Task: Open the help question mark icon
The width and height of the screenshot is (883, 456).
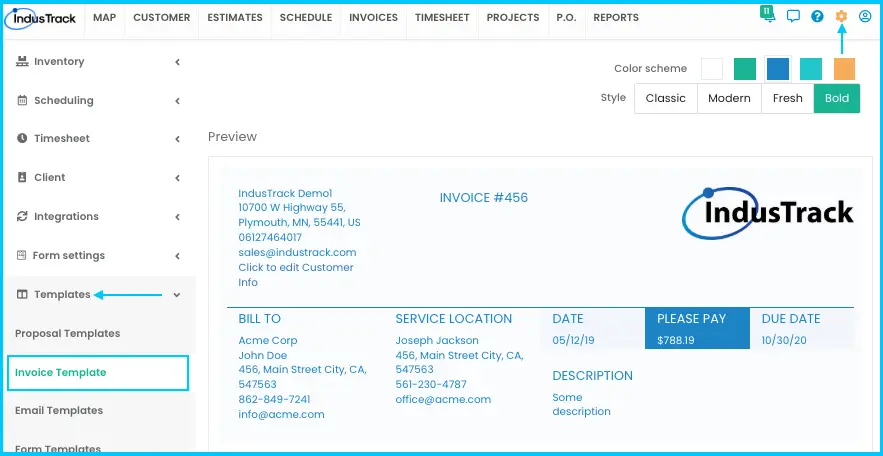Action: point(817,16)
